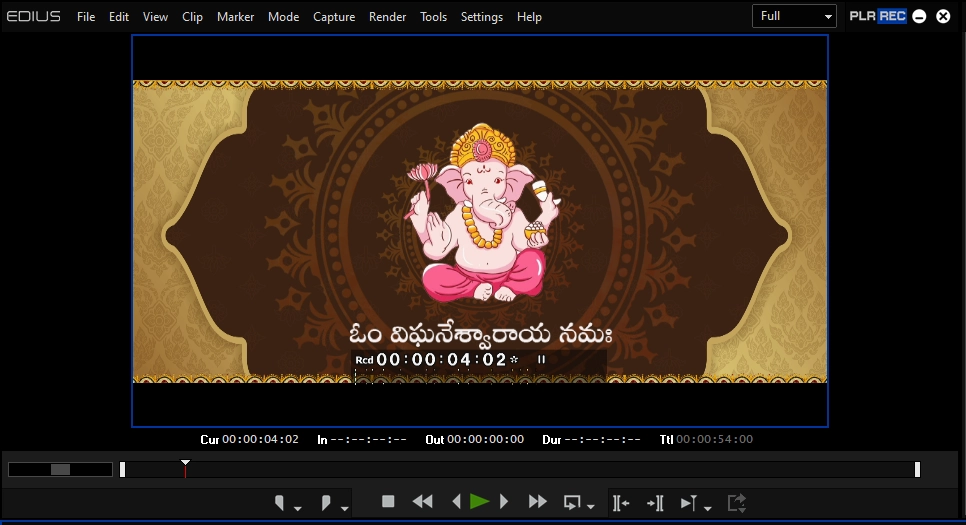Open the Tools menu
The image size is (966, 525).
433,17
